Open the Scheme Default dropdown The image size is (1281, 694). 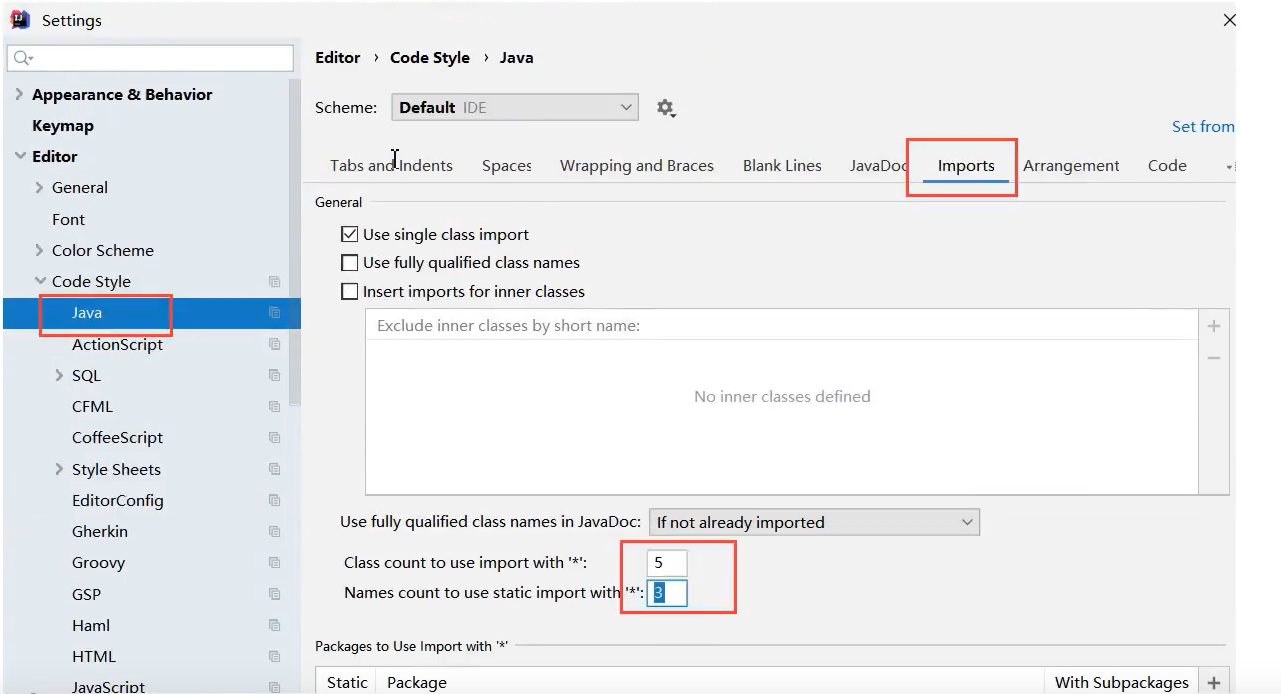[x=515, y=108]
